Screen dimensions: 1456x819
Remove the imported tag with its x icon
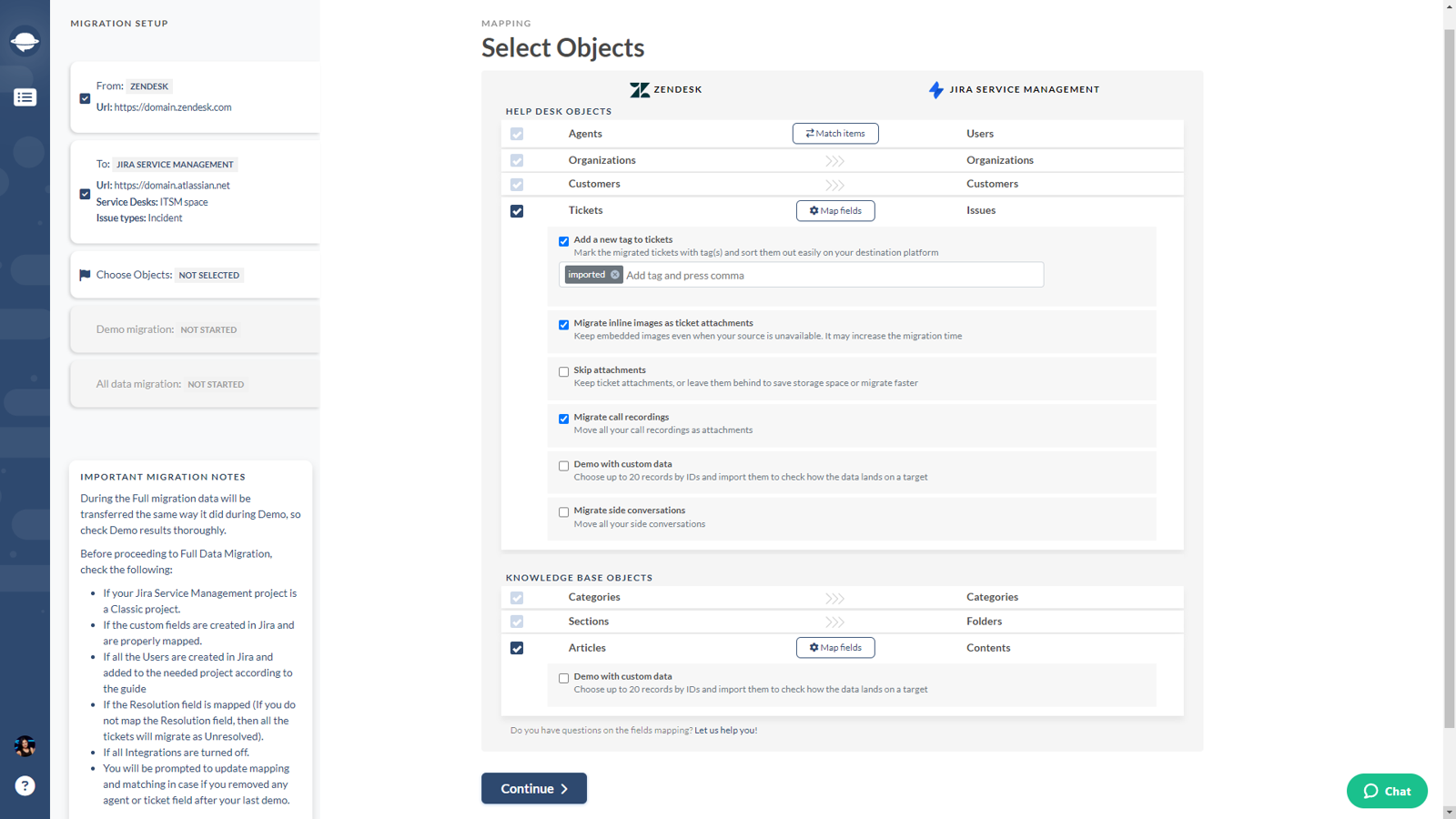coord(615,275)
